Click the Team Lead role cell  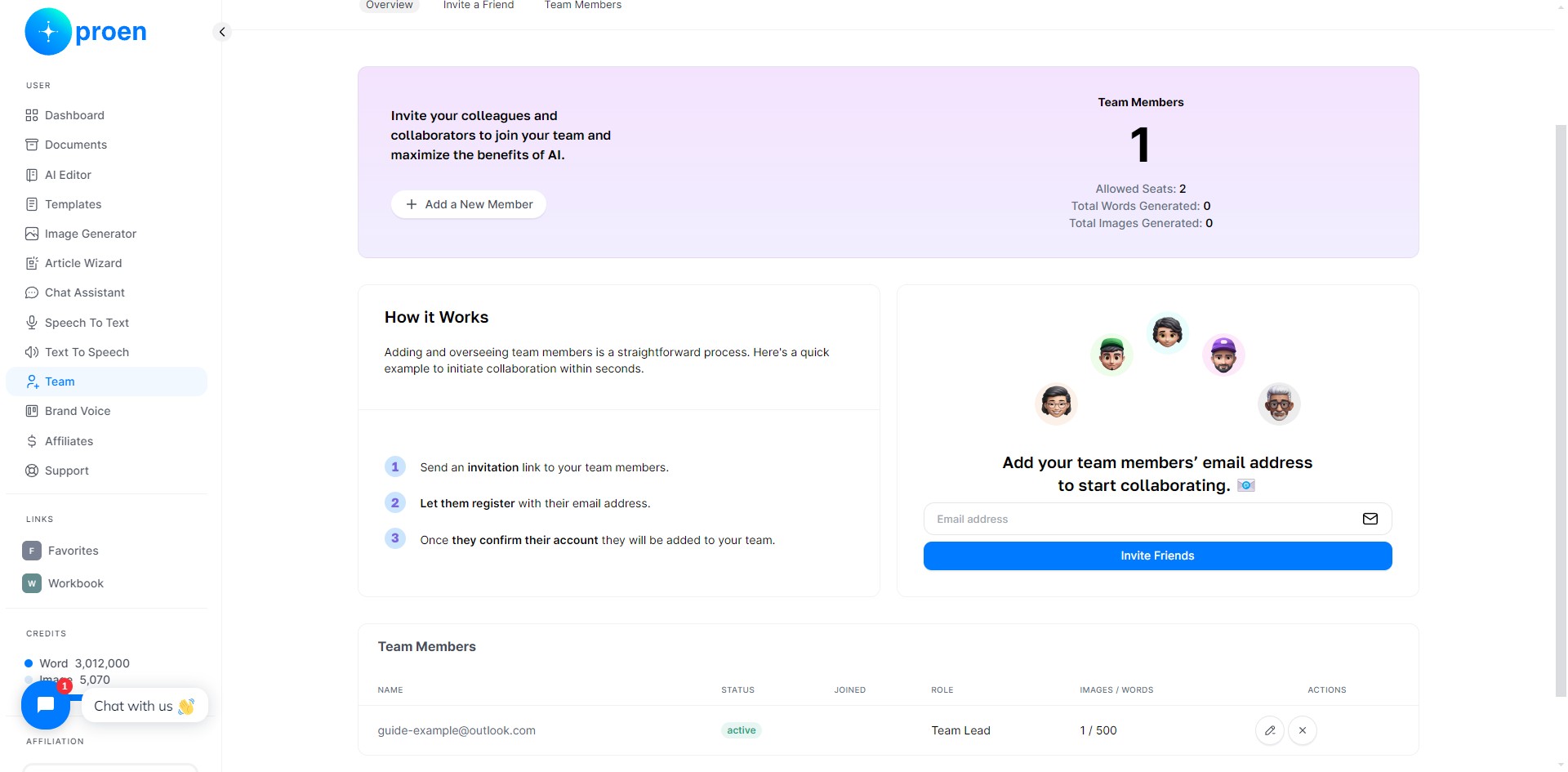[960, 730]
